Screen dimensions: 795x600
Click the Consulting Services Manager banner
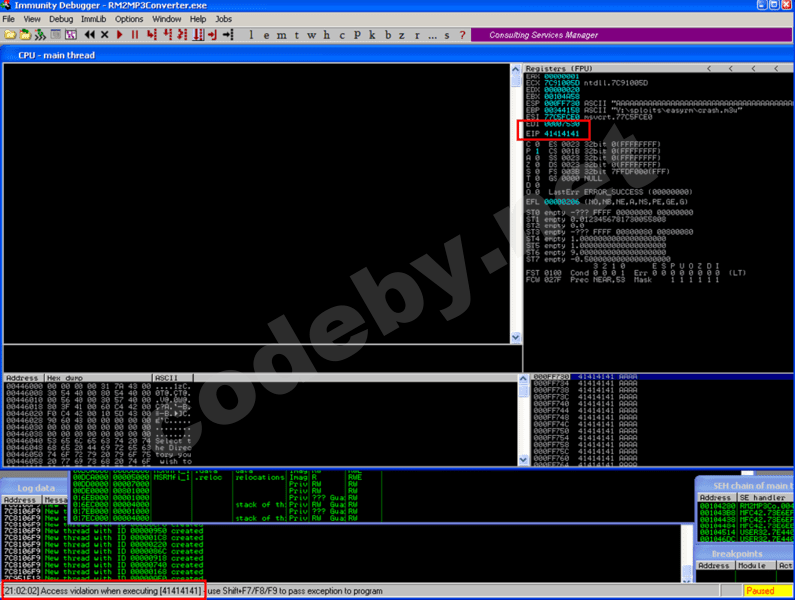pyautogui.click(x=543, y=35)
